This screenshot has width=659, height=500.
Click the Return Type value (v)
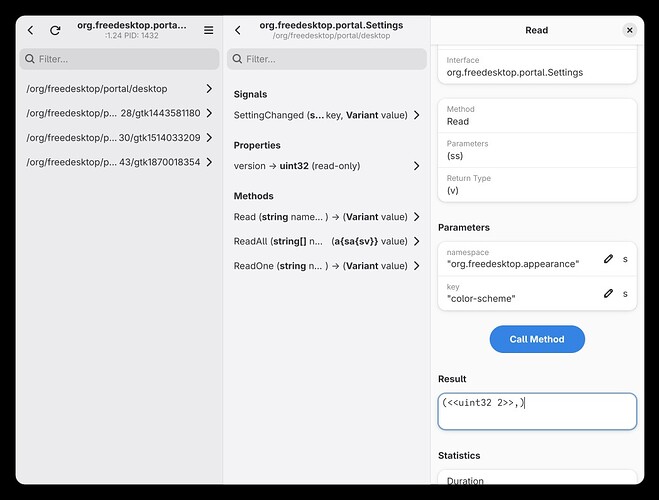click(x=452, y=190)
